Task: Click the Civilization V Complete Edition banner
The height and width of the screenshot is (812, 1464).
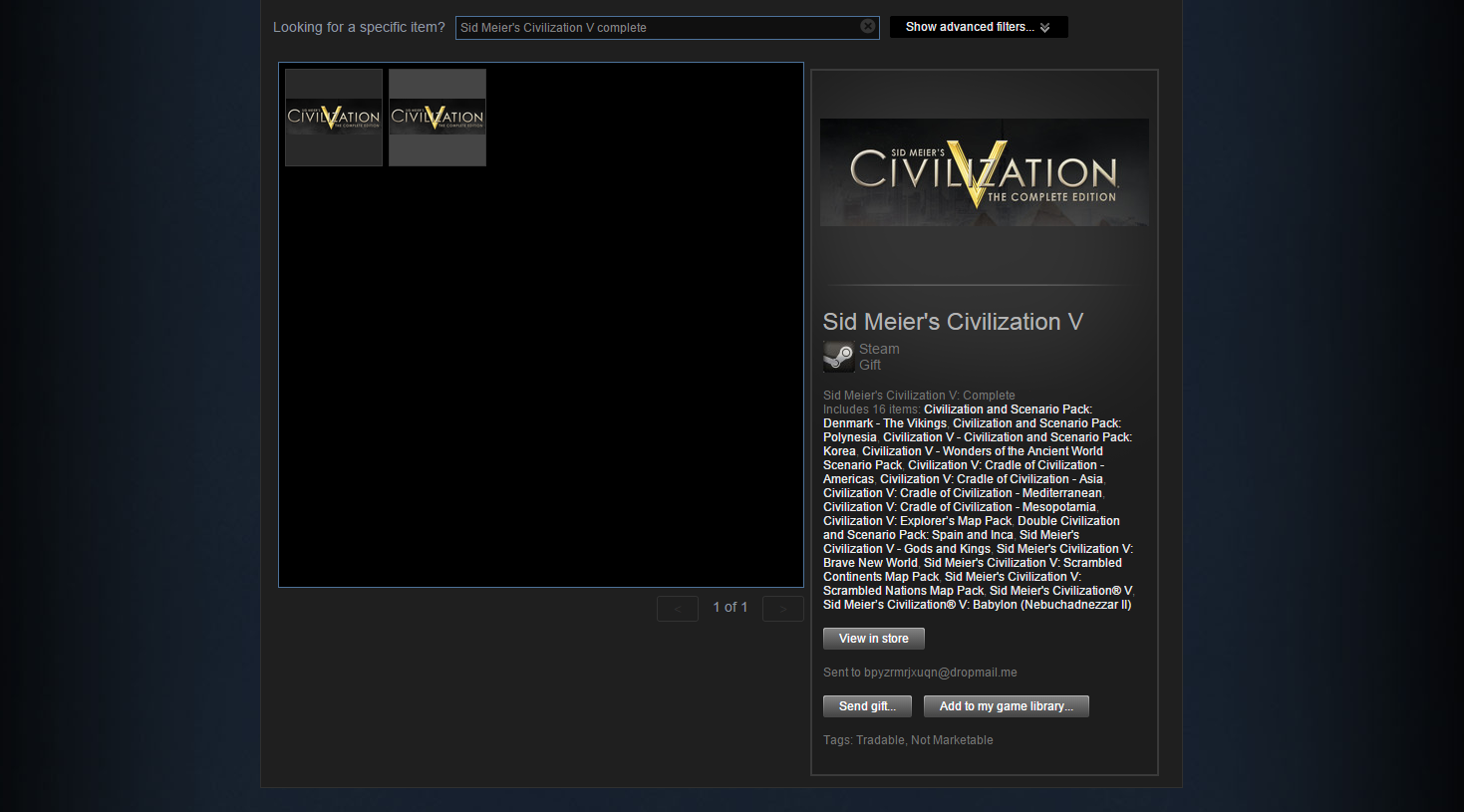Action: pyautogui.click(x=985, y=172)
